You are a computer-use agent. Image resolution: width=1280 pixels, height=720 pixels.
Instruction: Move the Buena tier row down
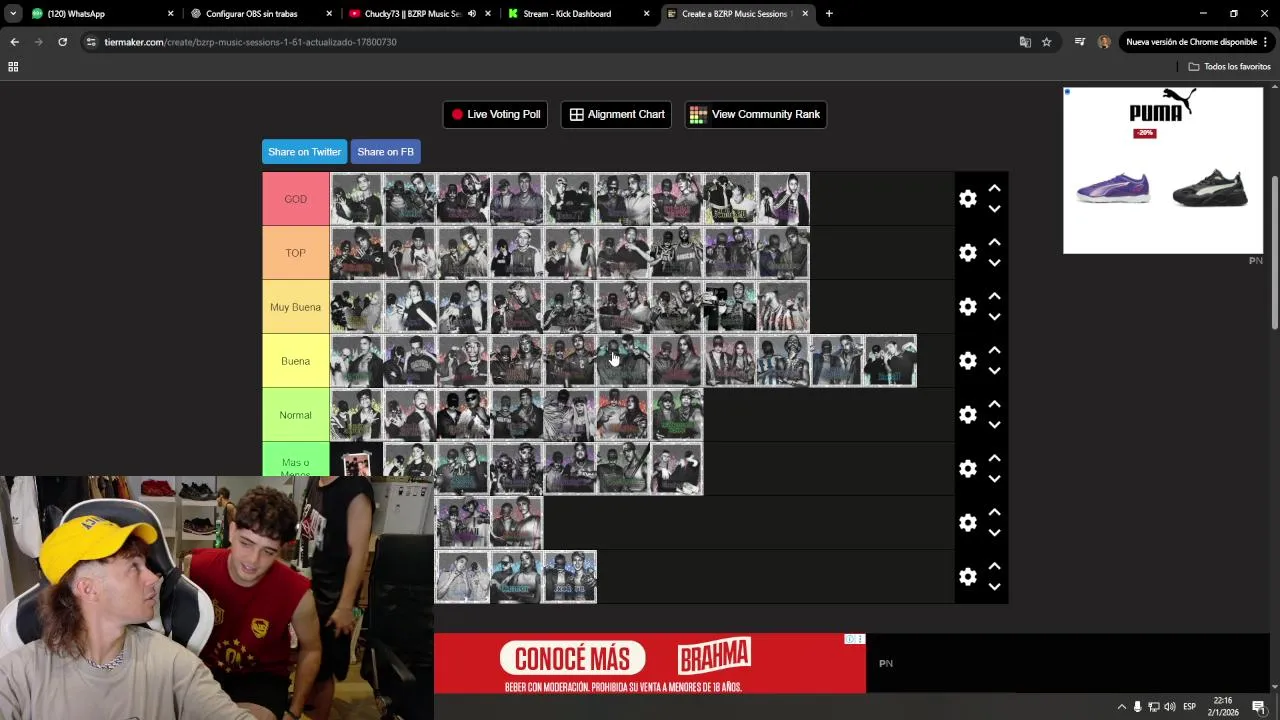coord(994,371)
